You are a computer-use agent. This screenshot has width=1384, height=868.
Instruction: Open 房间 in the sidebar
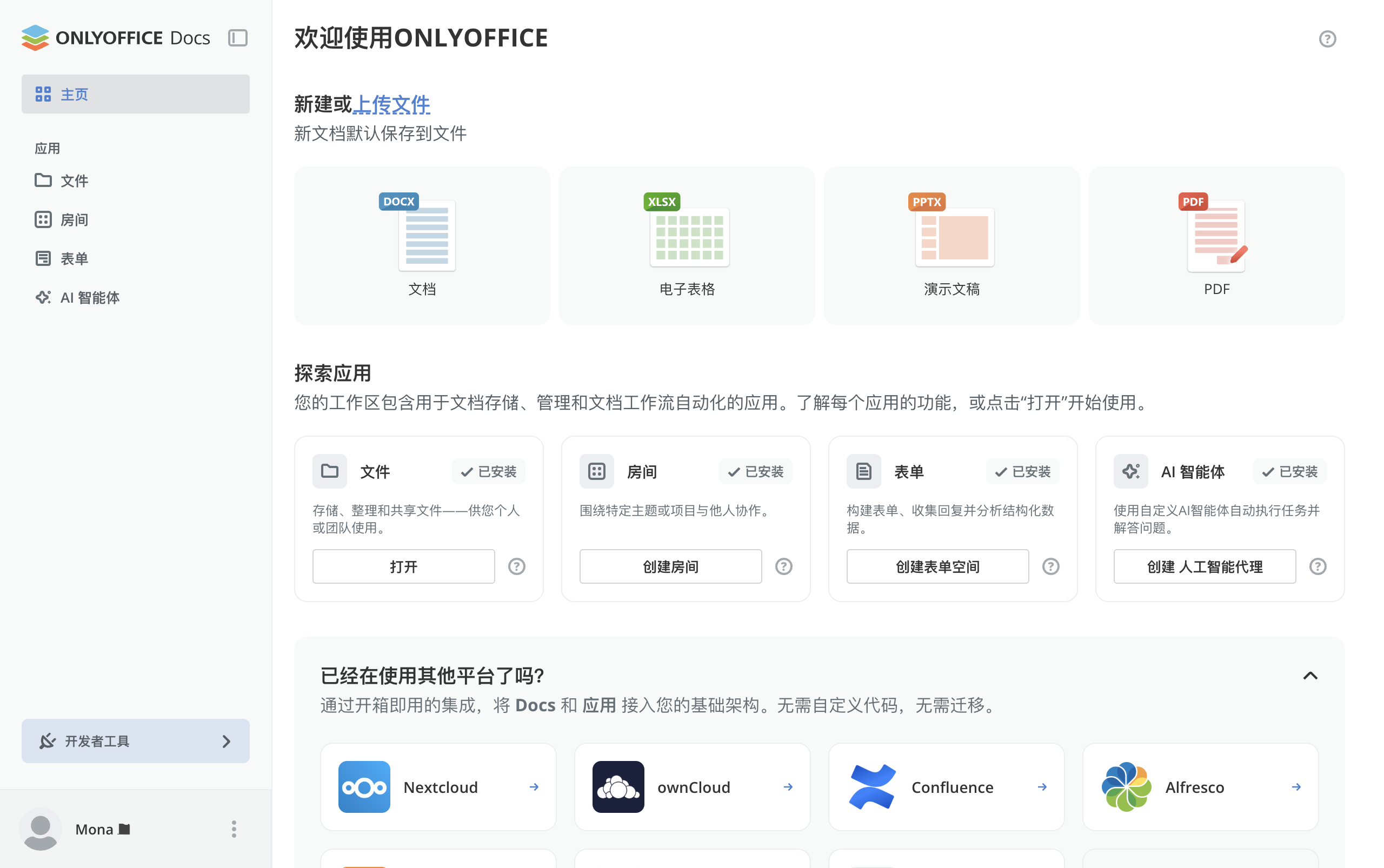point(136,219)
